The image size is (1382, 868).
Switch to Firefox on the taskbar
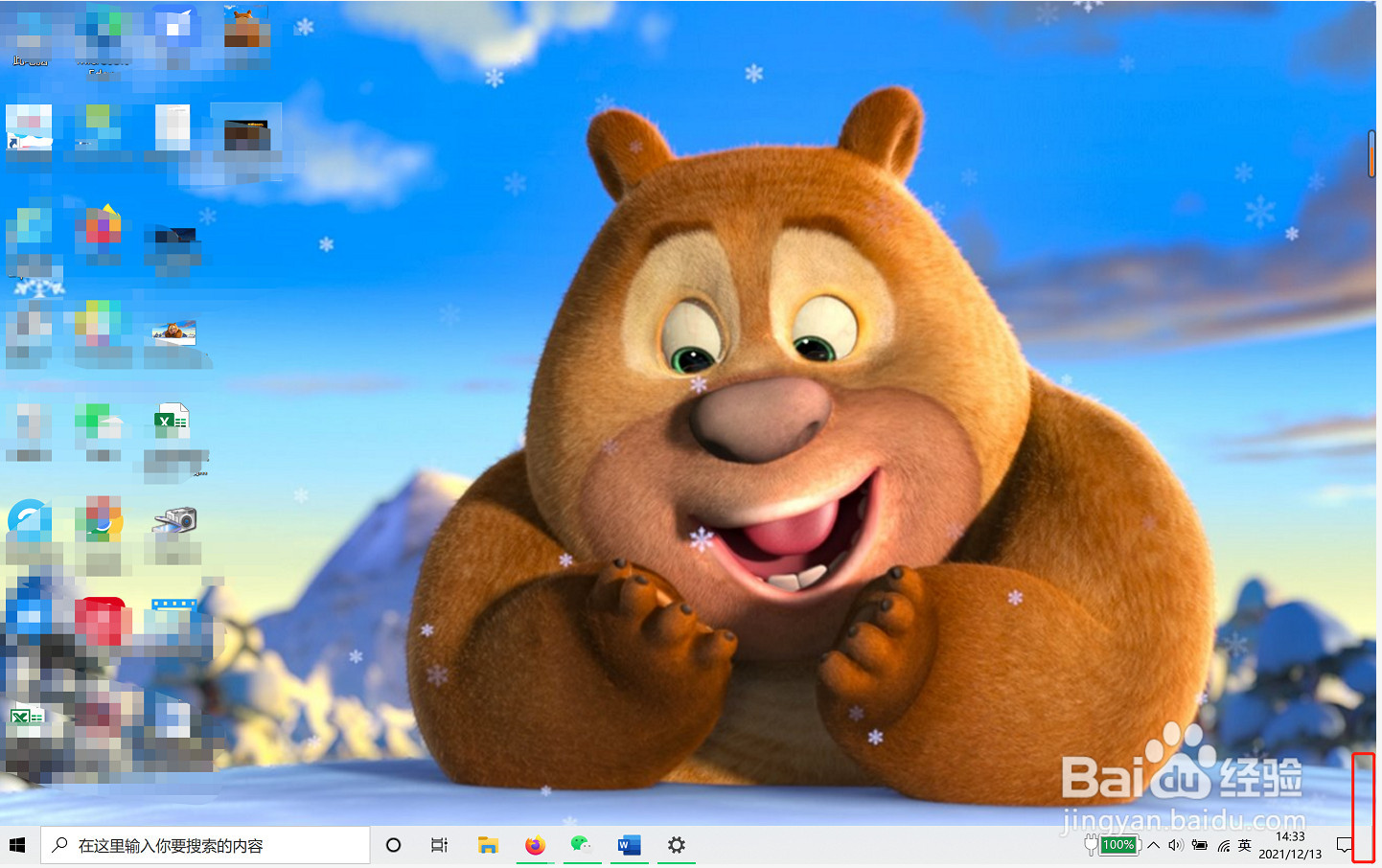pos(535,845)
